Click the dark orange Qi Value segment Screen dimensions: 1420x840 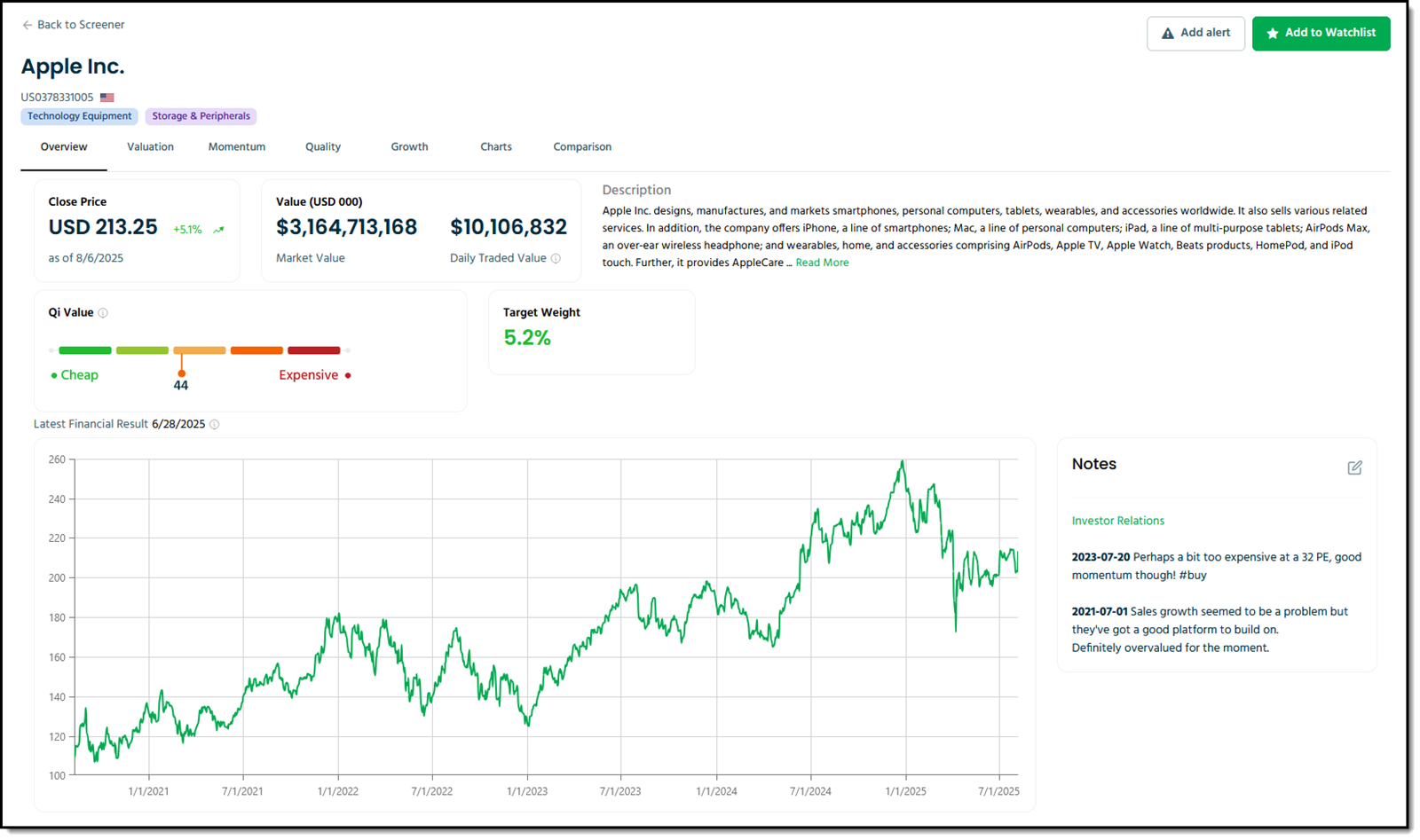[x=256, y=350]
